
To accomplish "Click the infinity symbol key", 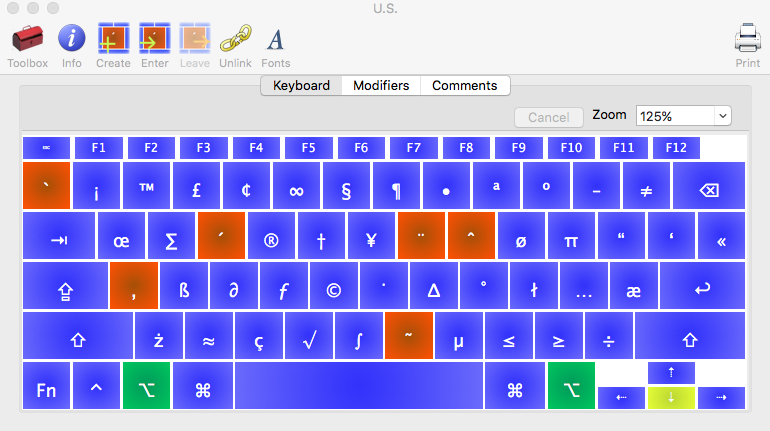I will pyautogui.click(x=296, y=186).
